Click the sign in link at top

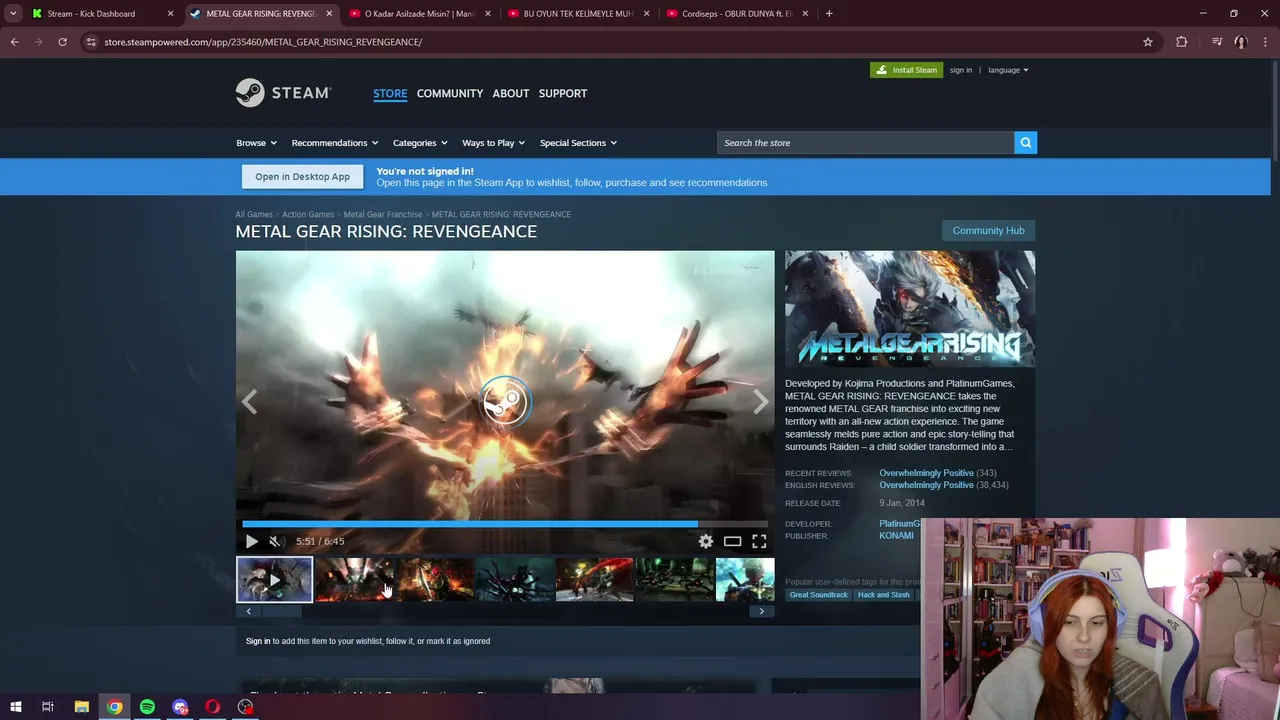(x=961, y=70)
